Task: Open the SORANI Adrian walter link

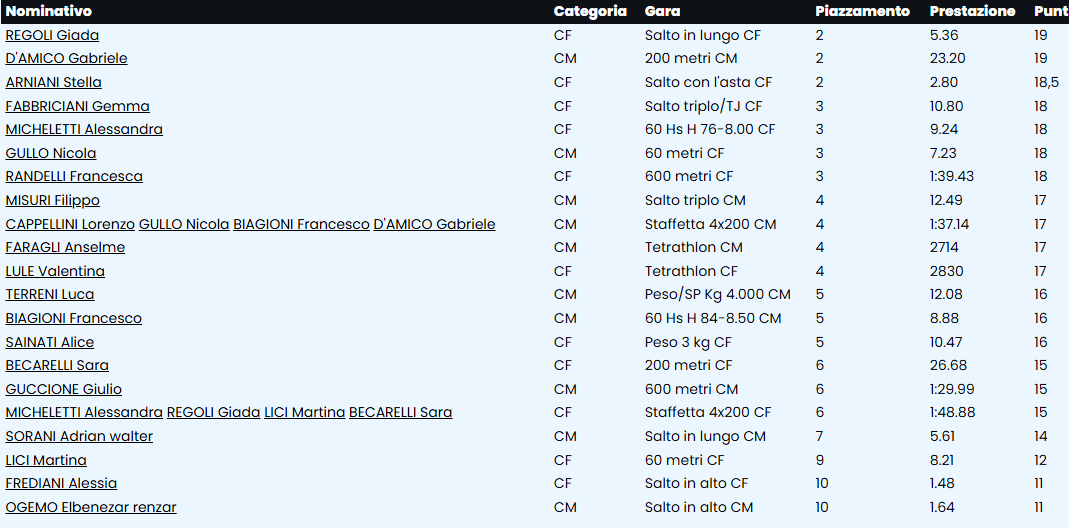Action: point(79,436)
